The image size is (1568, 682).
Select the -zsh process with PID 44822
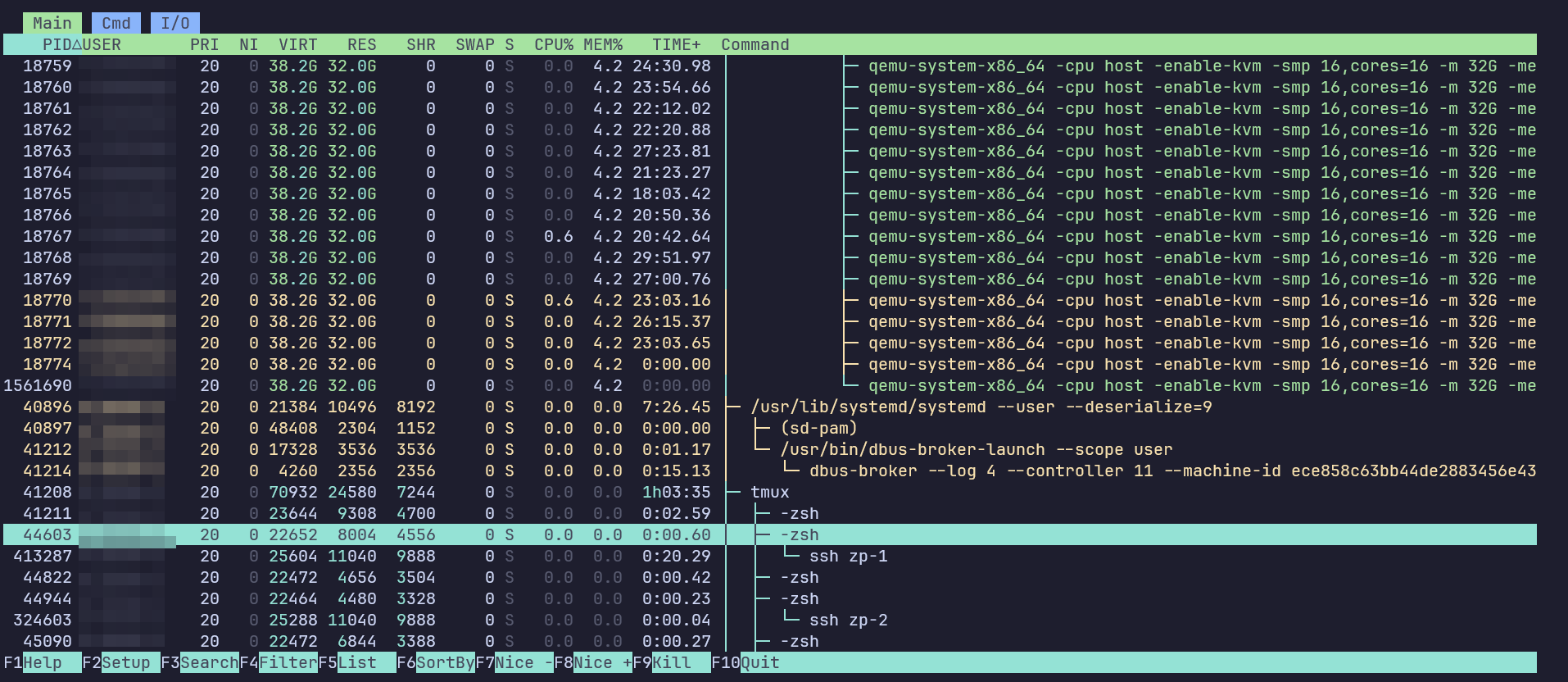click(x=770, y=577)
